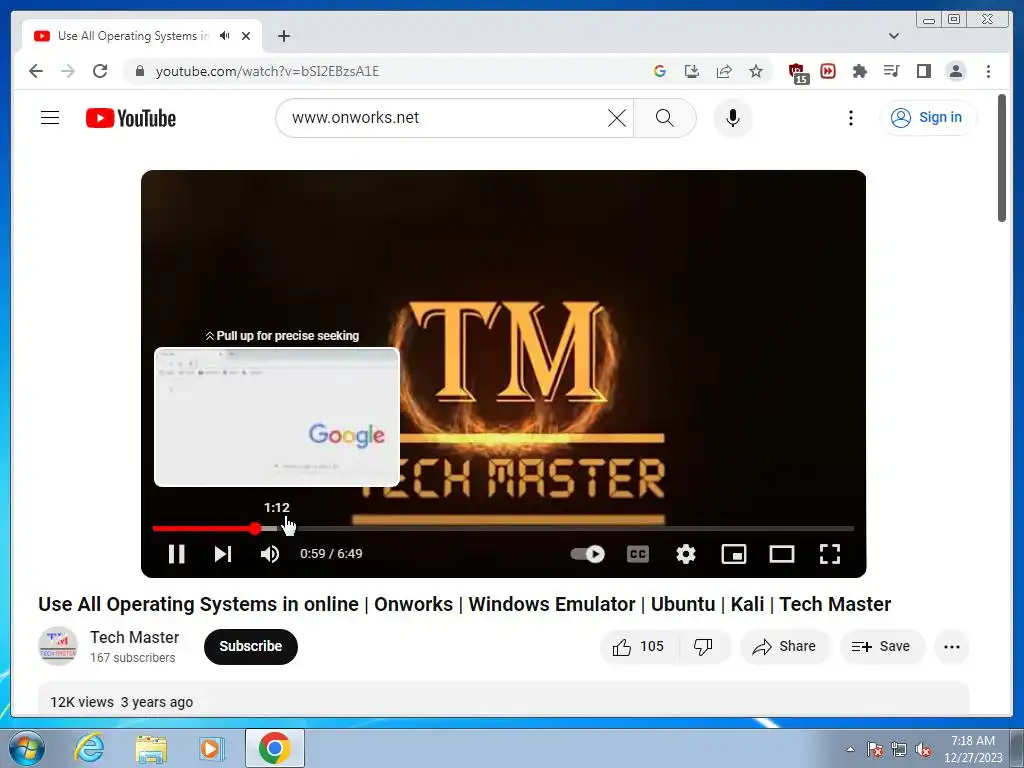This screenshot has height=768, width=1024.
Task: Open the muted volume tray icon
Action: pos(923,749)
